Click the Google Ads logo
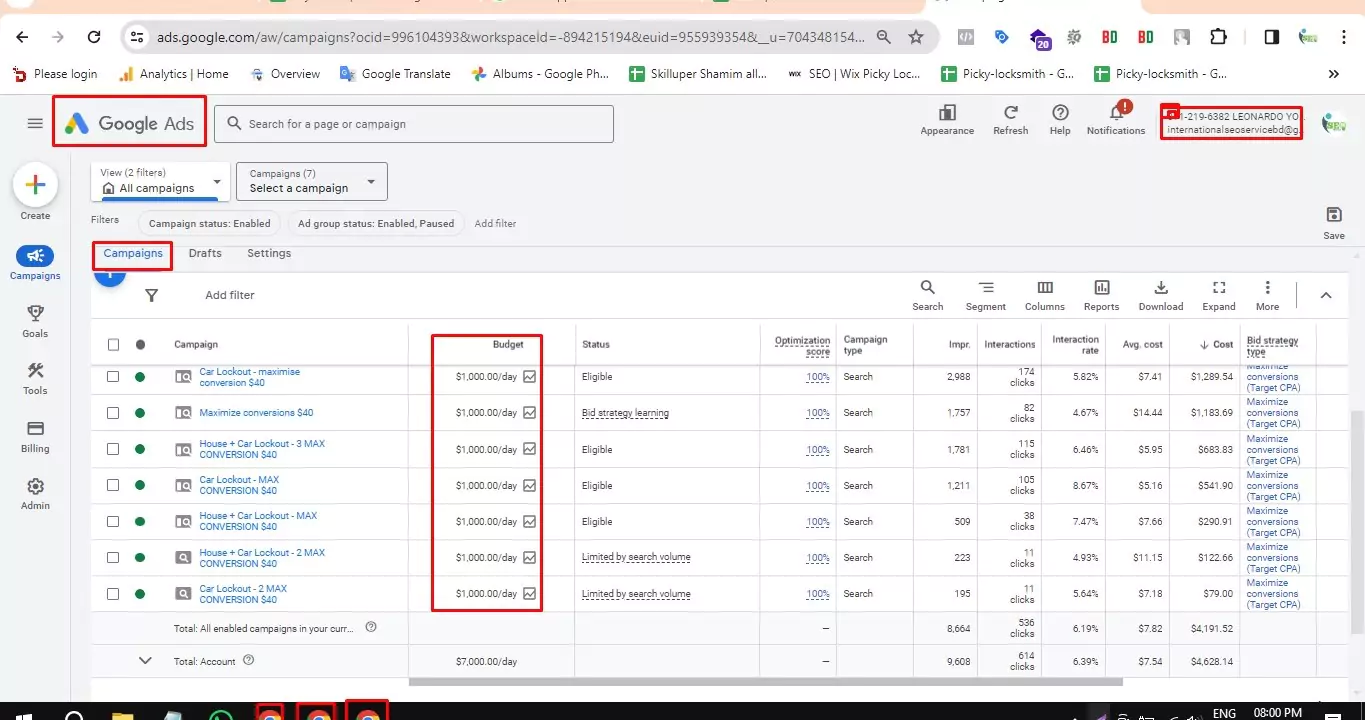The height and width of the screenshot is (720, 1365). point(130,123)
